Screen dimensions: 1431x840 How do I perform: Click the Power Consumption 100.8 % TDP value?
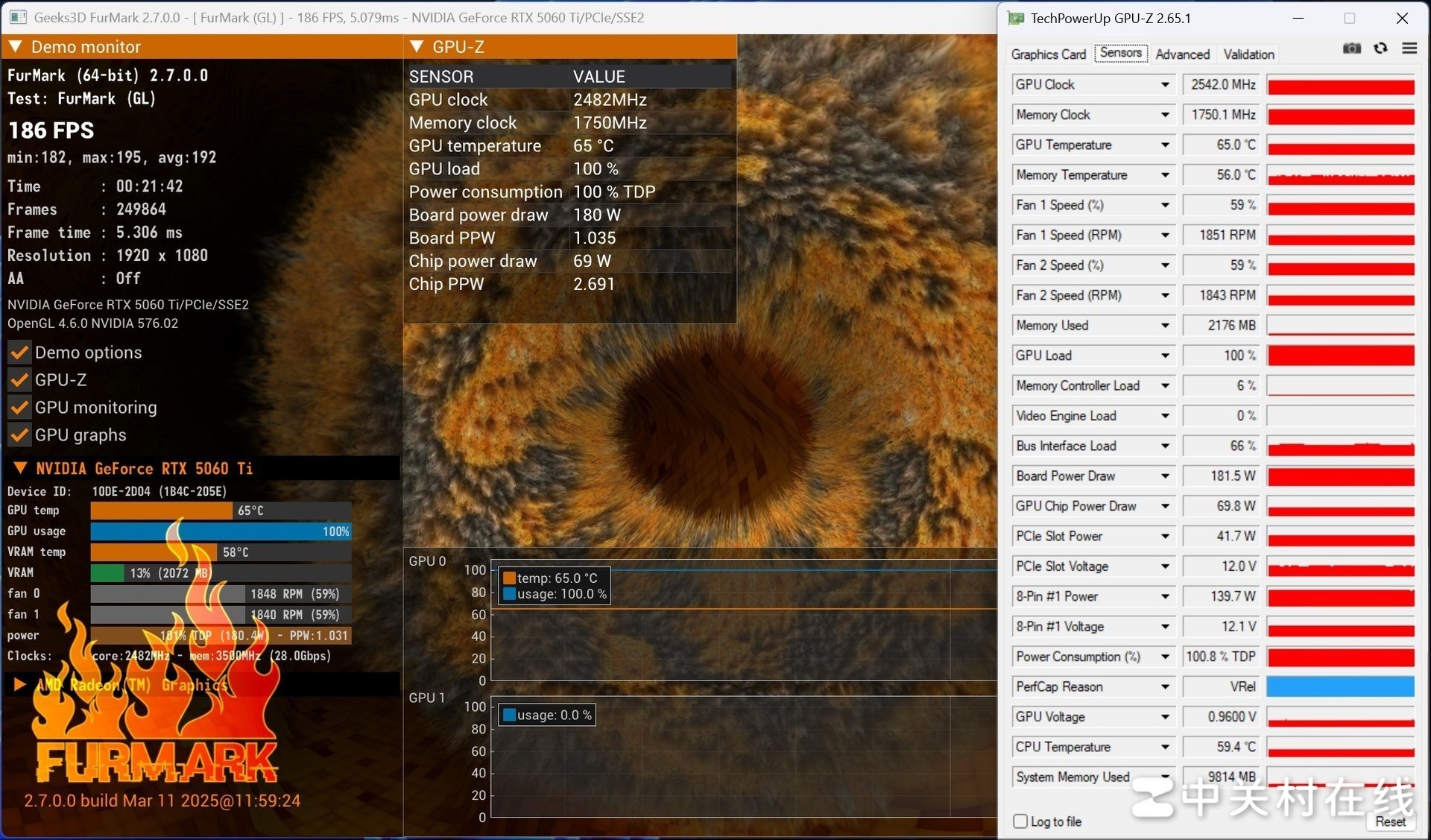point(1221,657)
